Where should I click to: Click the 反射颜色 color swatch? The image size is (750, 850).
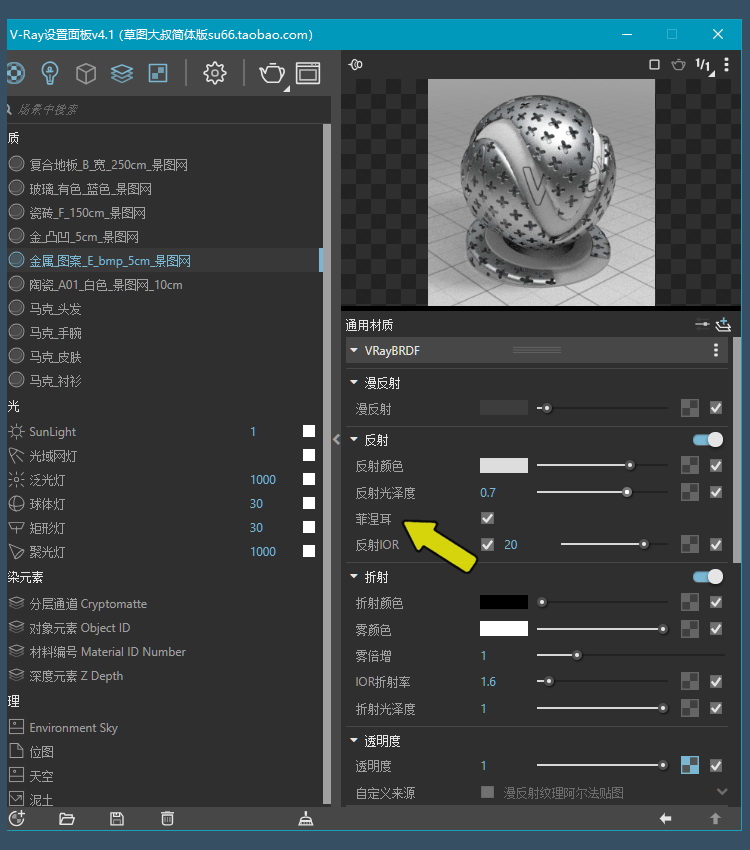click(x=504, y=465)
